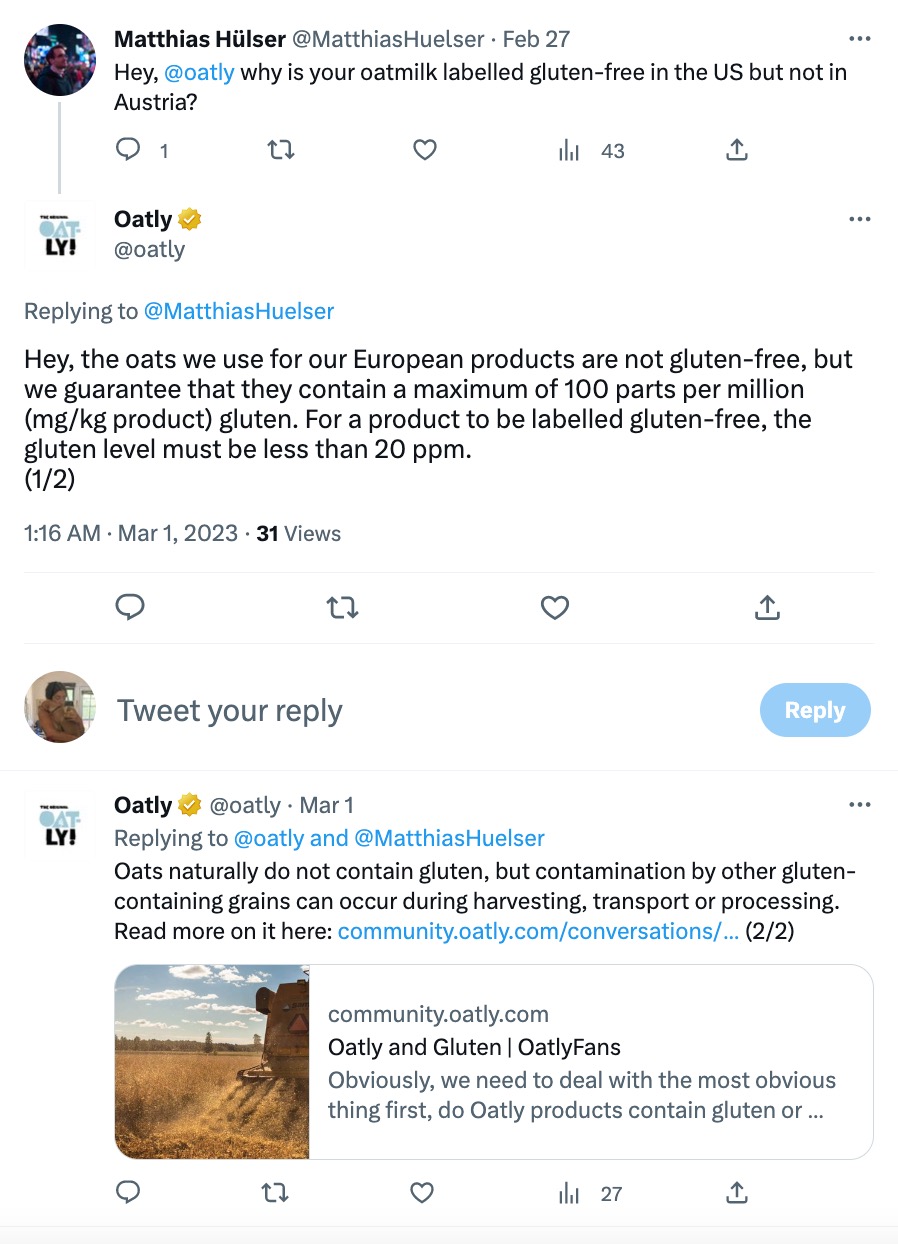Type in the Tweet your reply field

[x=400, y=710]
